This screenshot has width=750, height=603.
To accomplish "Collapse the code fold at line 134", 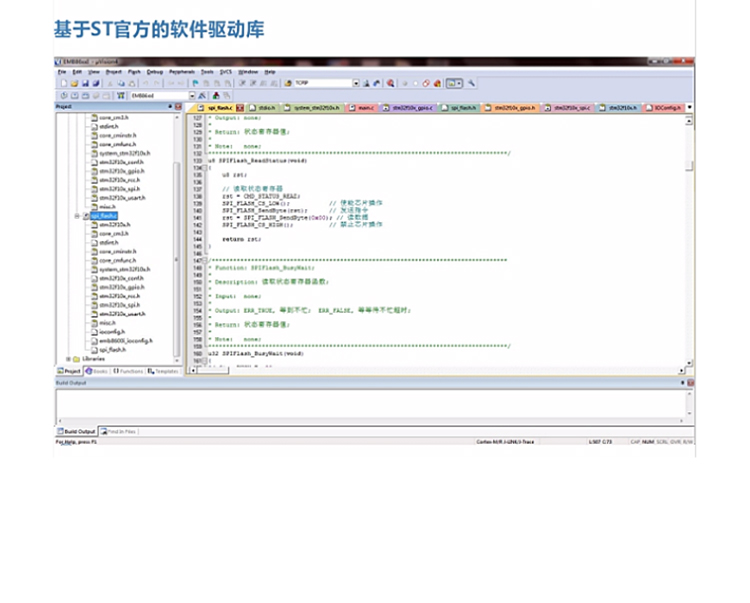I will pyautogui.click(x=205, y=168).
